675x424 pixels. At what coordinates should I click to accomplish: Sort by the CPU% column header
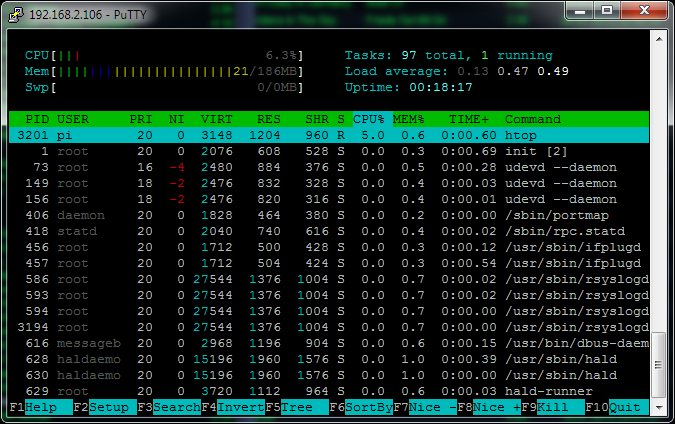click(366, 119)
